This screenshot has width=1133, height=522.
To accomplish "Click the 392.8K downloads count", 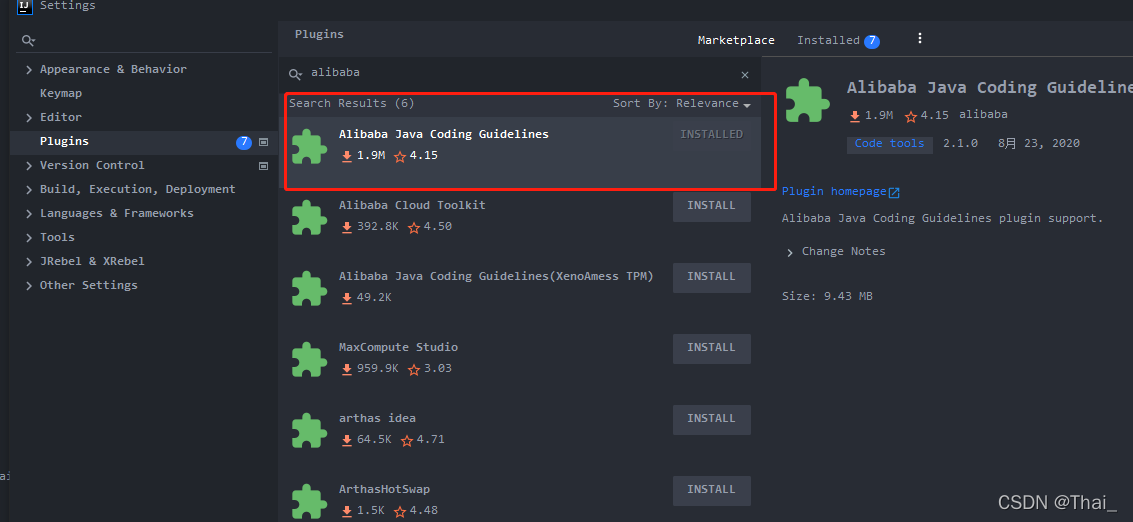I will [x=378, y=226].
